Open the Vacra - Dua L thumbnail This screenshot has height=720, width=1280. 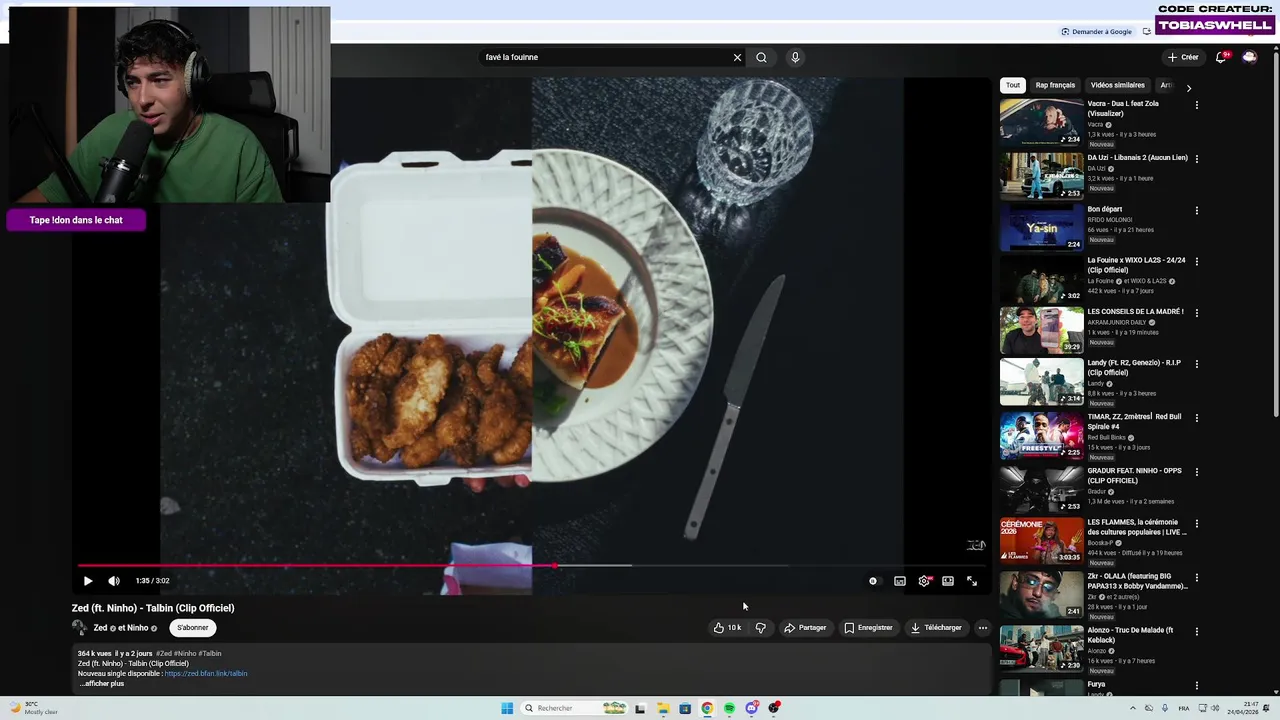(1042, 123)
